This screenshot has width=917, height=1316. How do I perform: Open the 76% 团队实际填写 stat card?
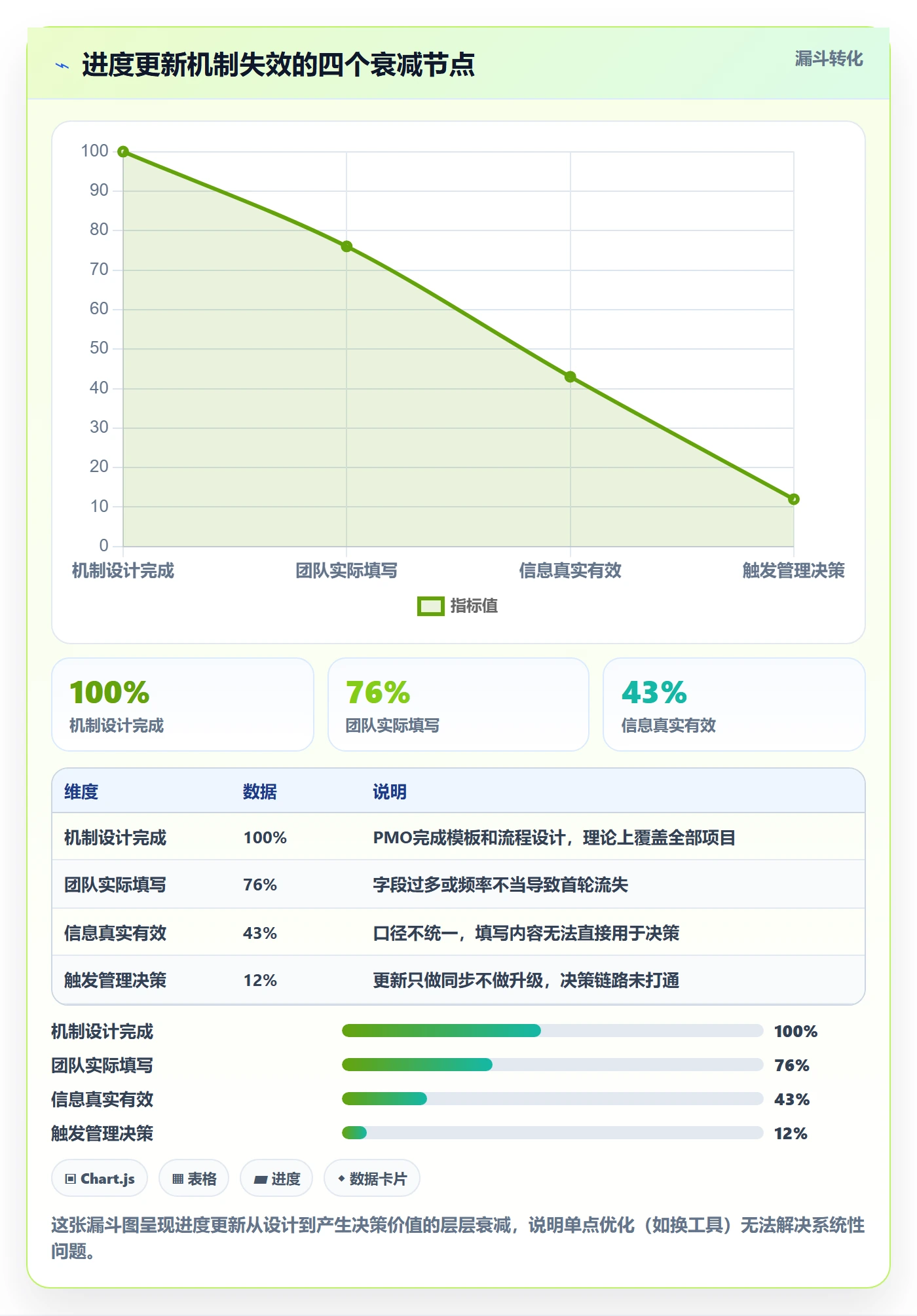(x=458, y=704)
